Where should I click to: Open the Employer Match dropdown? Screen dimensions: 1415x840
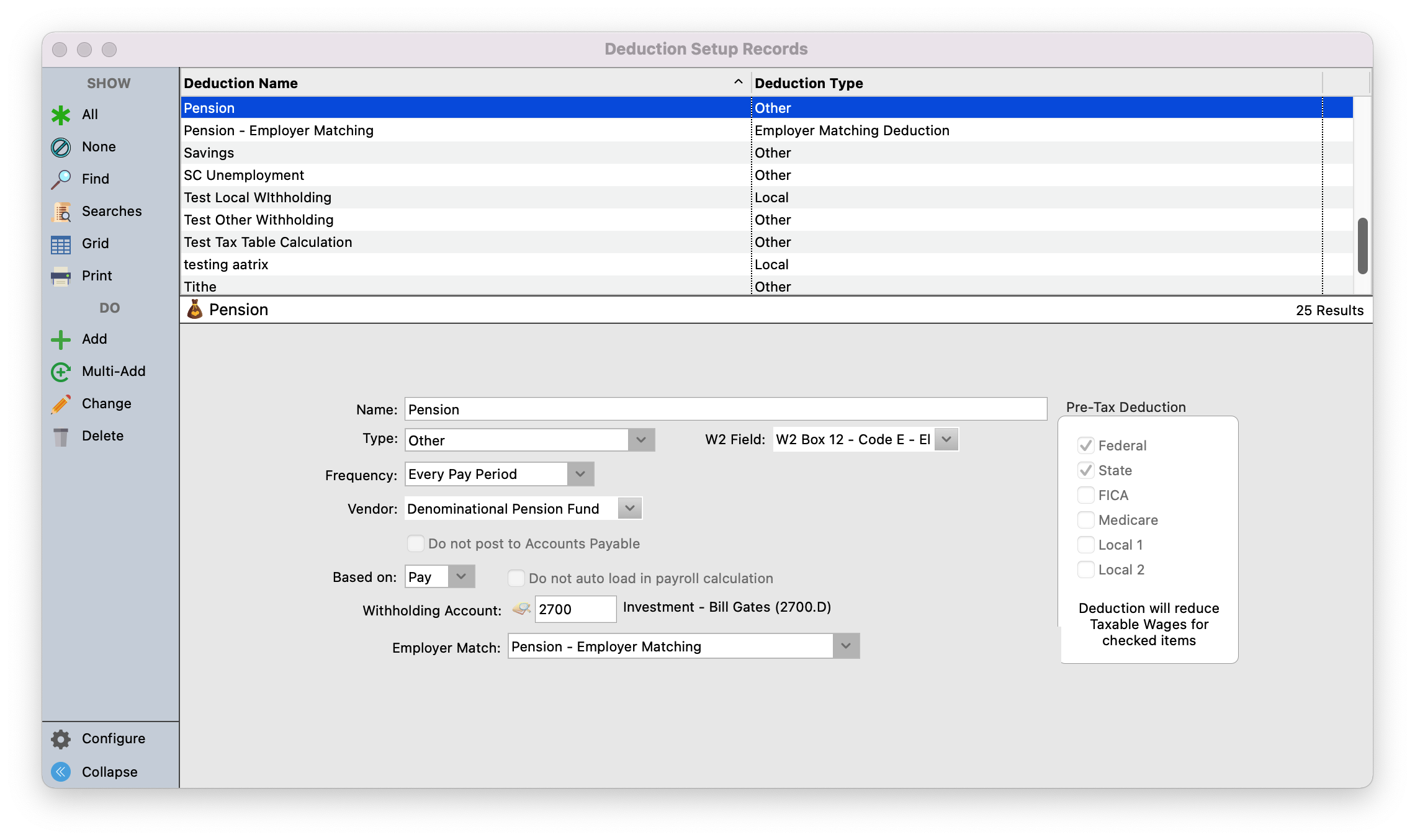click(x=845, y=646)
